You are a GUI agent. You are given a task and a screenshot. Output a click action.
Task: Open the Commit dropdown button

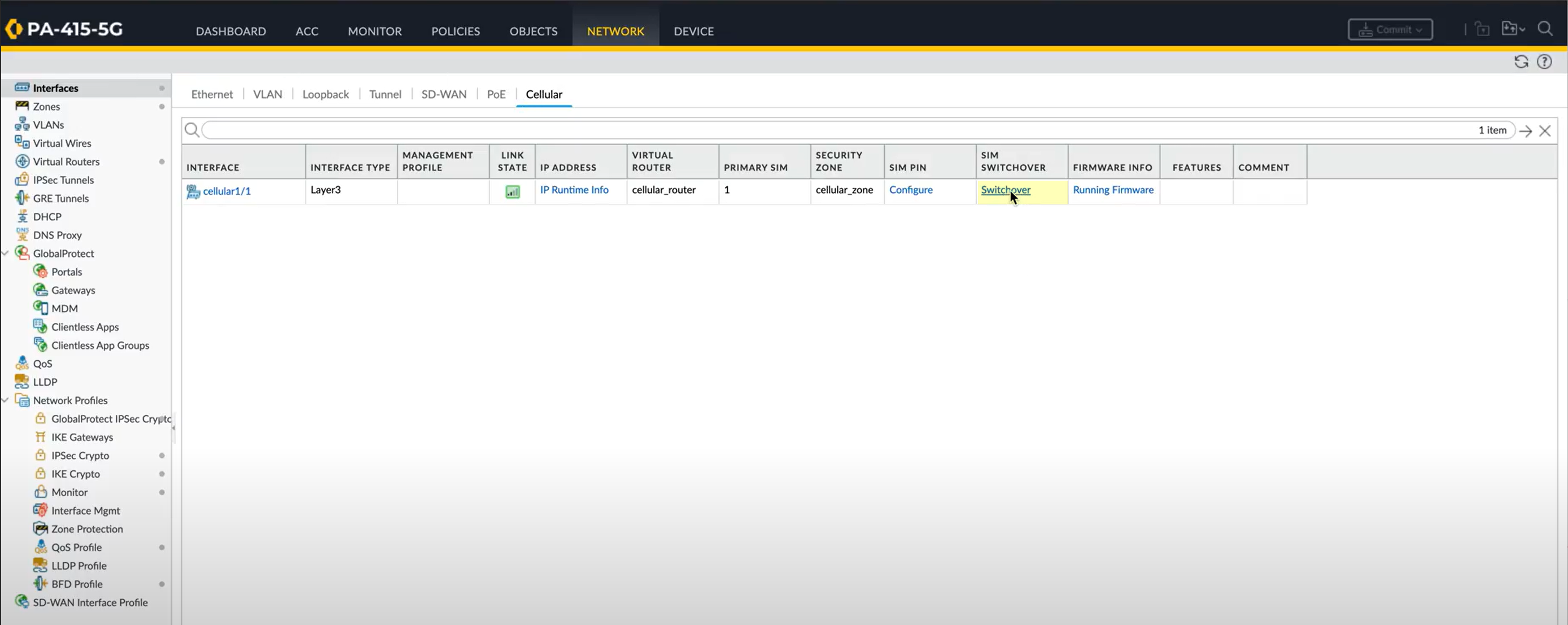click(1390, 29)
